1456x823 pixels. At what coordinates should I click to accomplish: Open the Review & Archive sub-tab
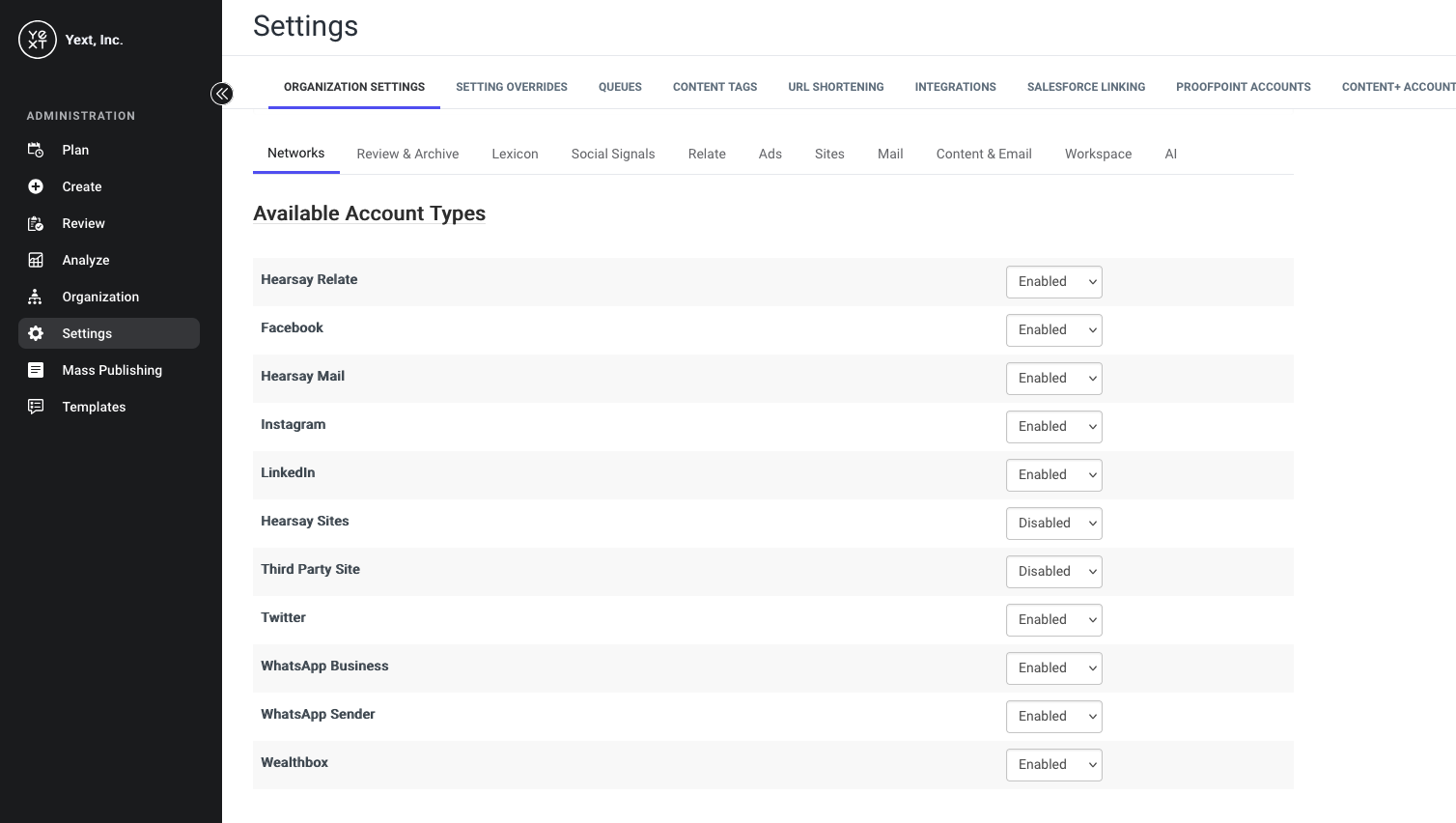click(x=407, y=154)
